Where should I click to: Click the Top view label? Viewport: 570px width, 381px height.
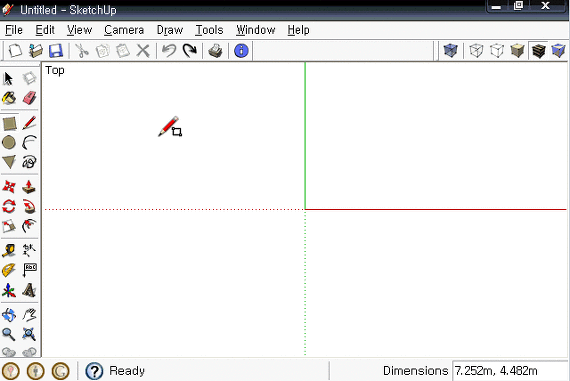click(55, 70)
